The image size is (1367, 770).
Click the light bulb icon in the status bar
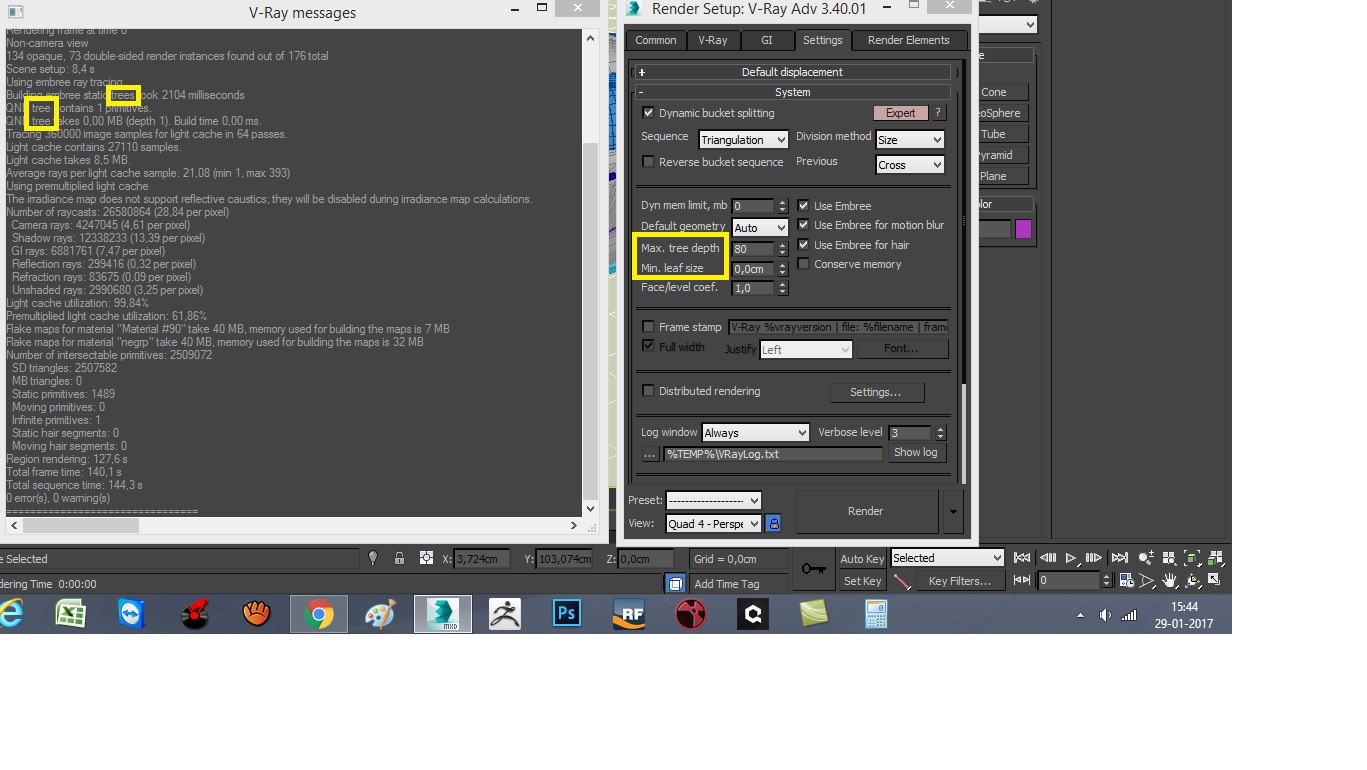pyautogui.click(x=373, y=559)
